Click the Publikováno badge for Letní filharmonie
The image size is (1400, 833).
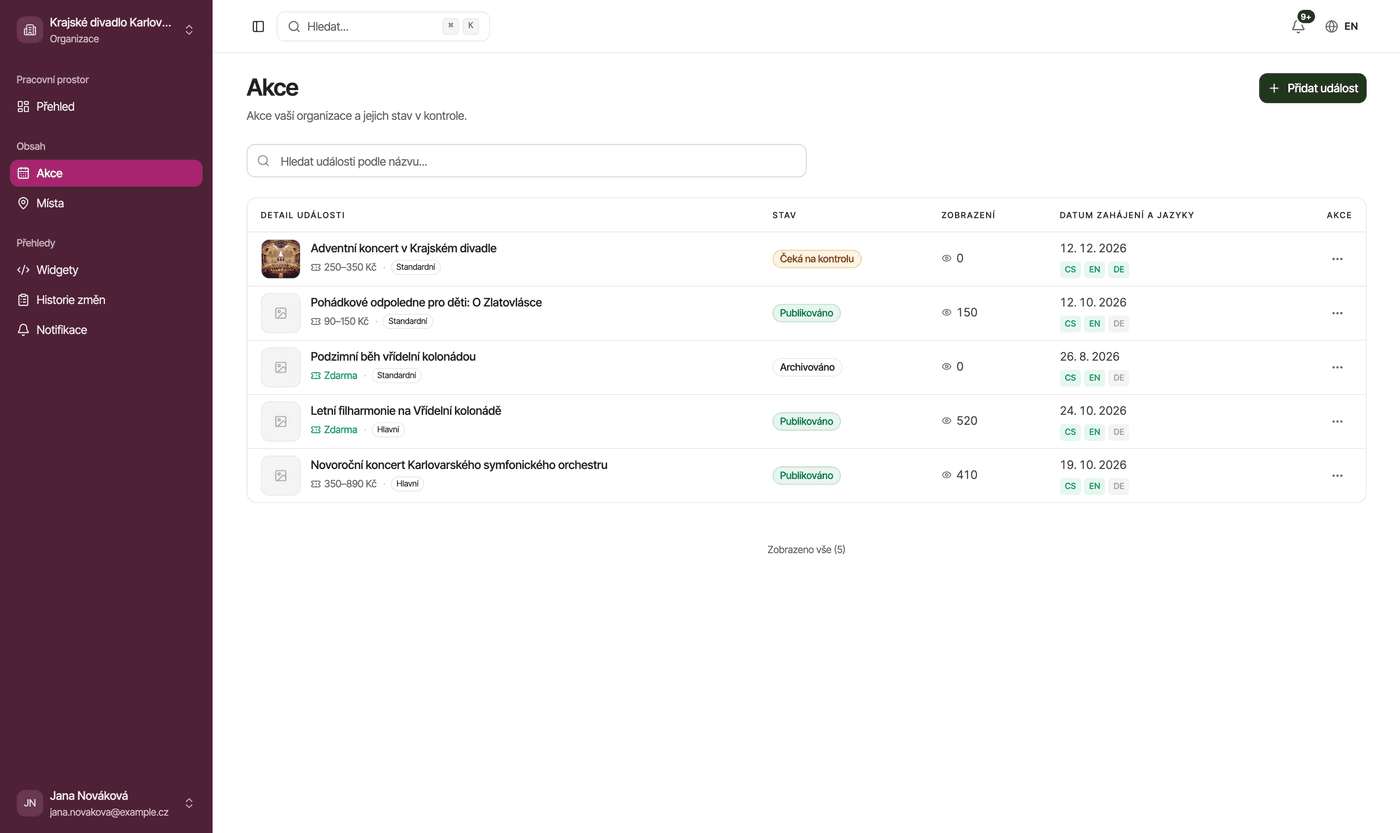(x=806, y=421)
